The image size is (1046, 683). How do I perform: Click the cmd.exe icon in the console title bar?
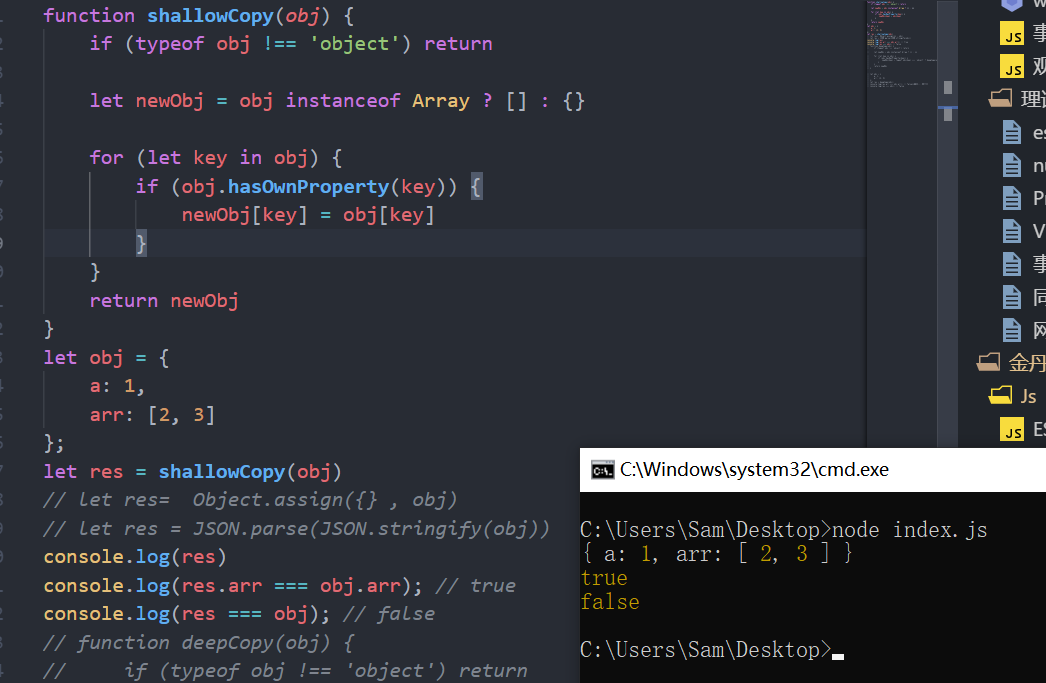602,470
